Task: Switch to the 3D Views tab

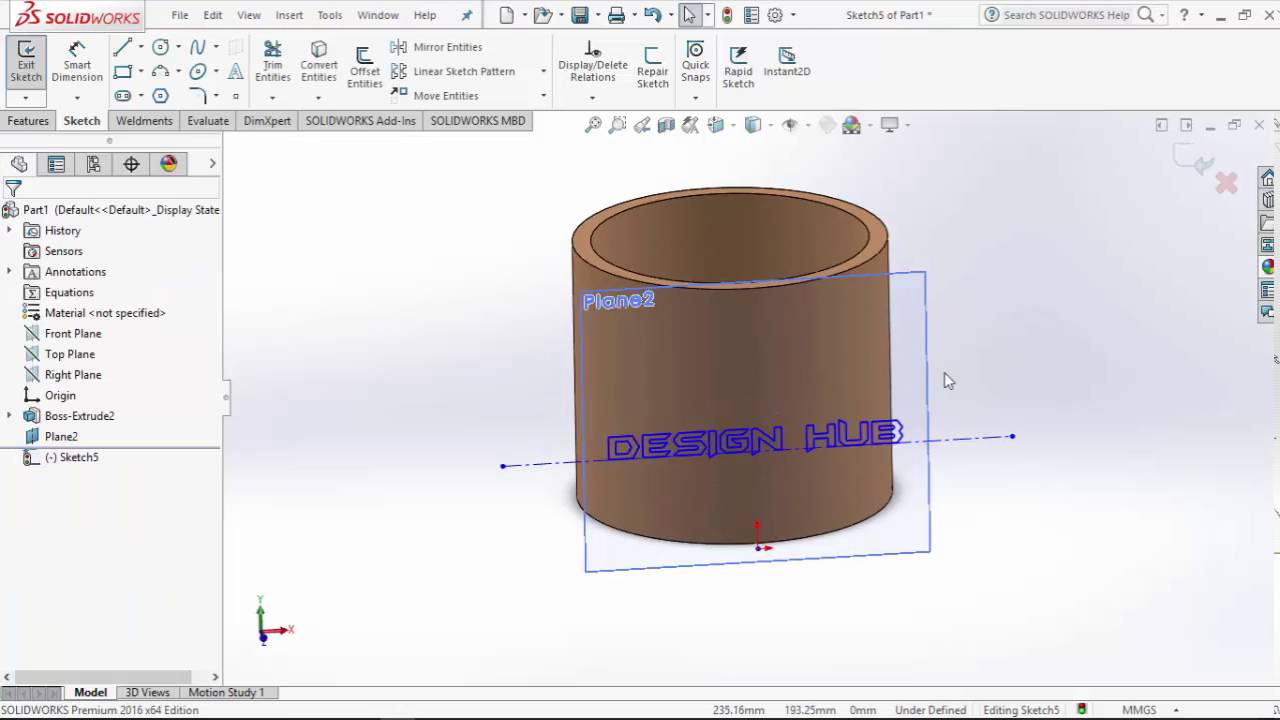Action: [x=147, y=692]
